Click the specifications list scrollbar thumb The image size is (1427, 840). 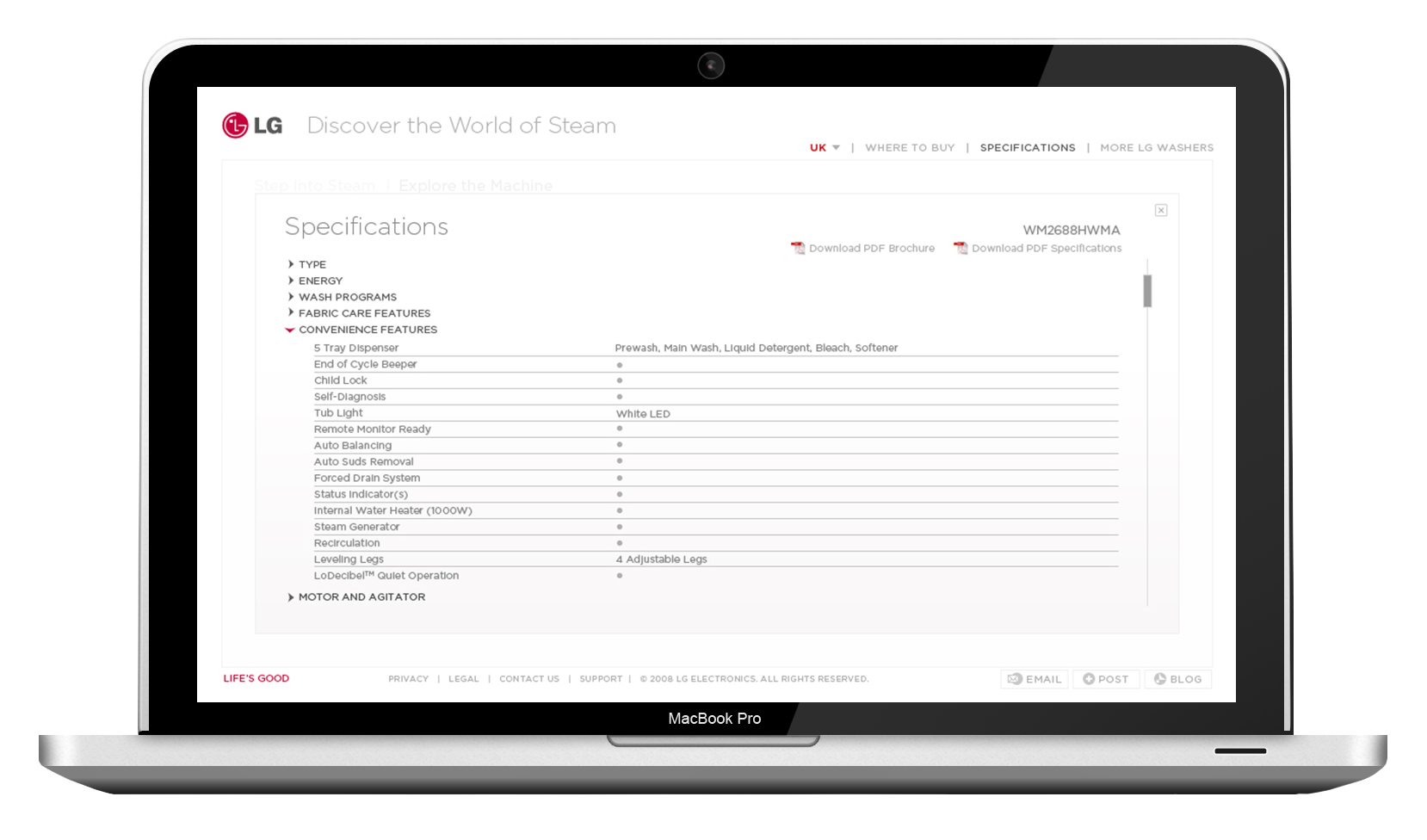1147,291
